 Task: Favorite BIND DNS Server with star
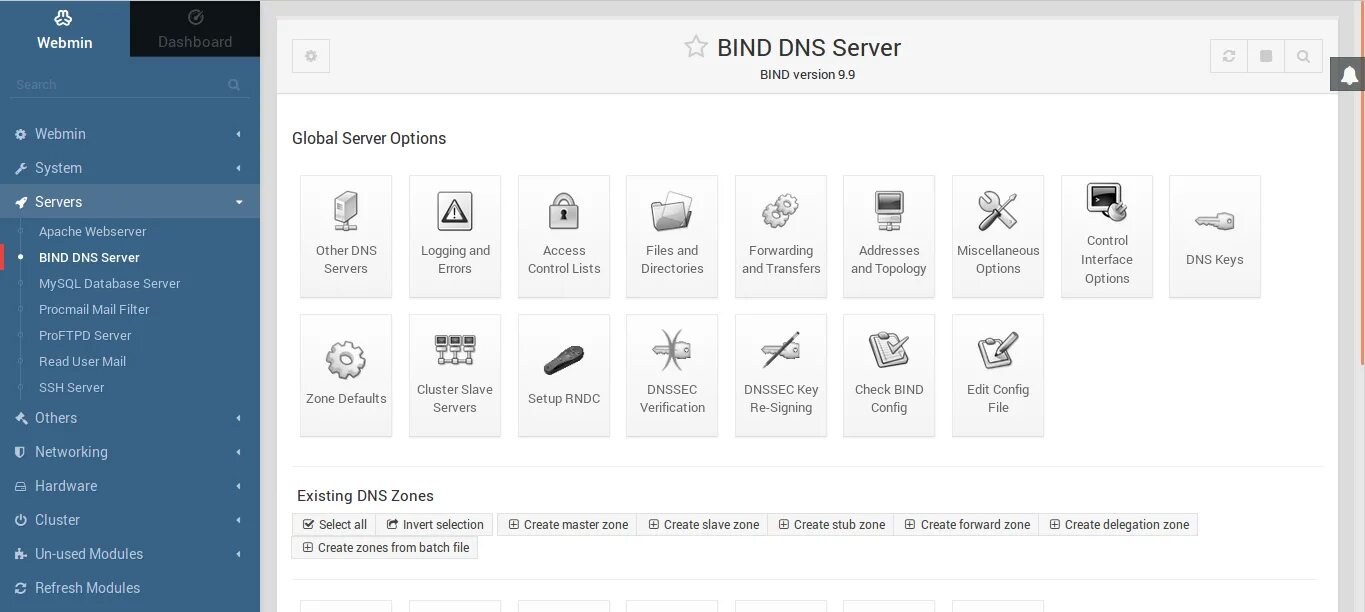pyautogui.click(x=696, y=47)
